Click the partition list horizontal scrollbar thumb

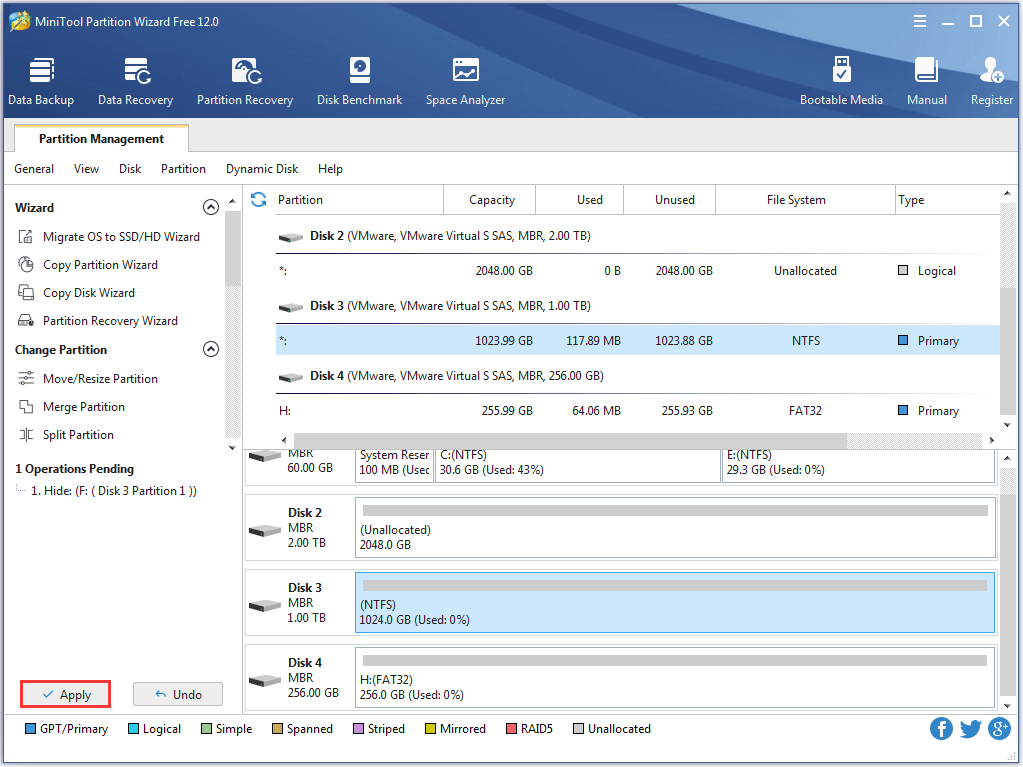pos(571,440)
